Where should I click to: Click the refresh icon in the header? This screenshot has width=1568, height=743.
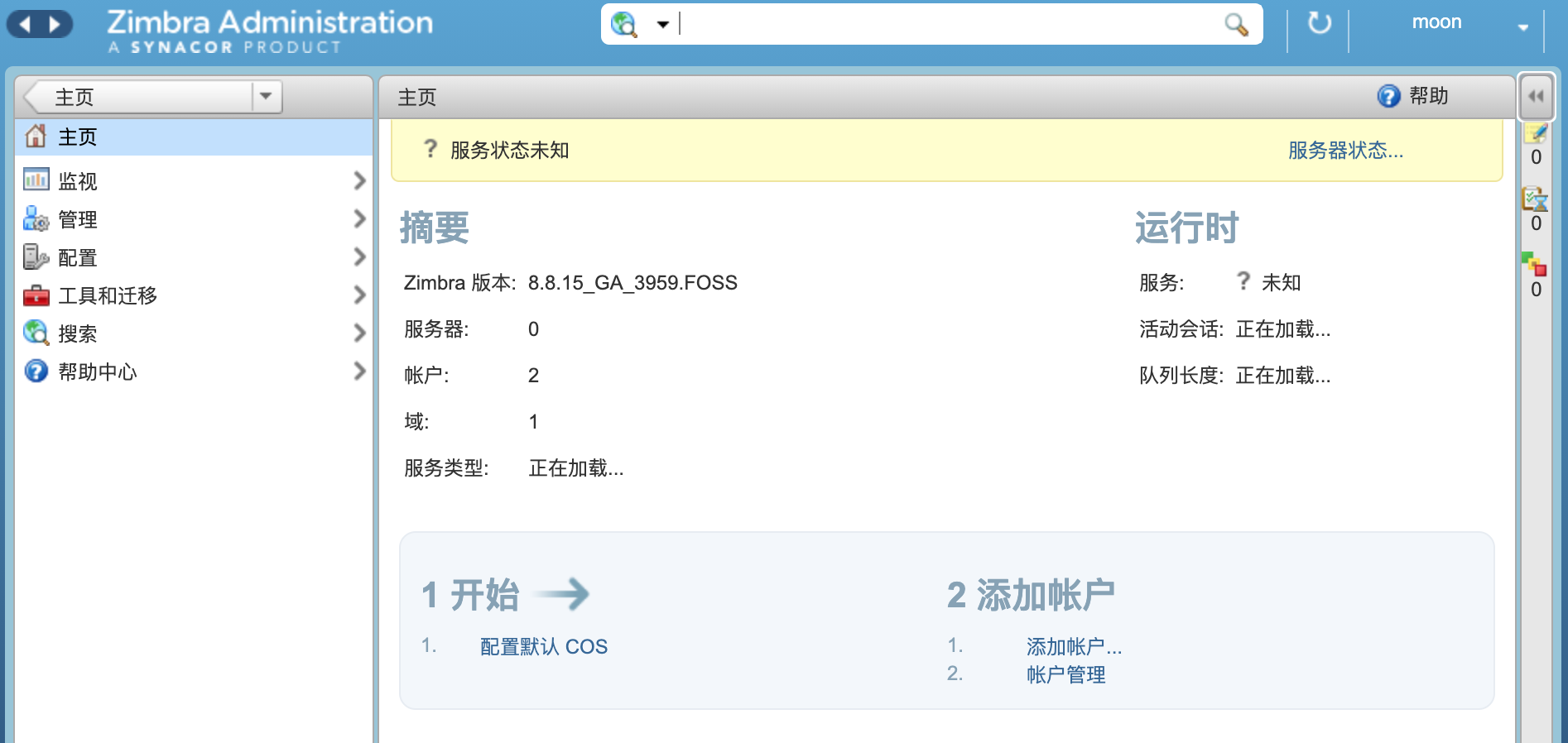pyautogui.click(x=1319, y=23)
